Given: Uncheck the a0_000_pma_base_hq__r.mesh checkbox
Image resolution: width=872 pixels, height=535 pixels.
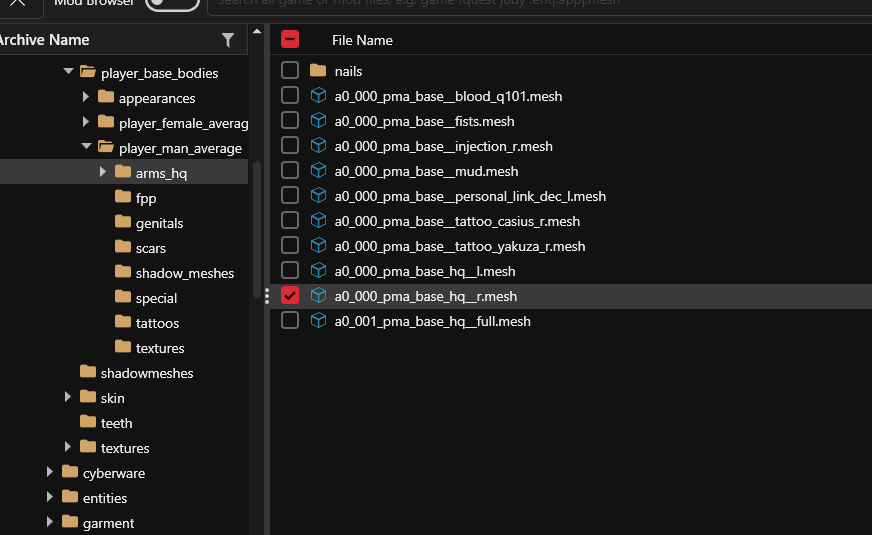Looking at the screenshot, I should [290, 296].
